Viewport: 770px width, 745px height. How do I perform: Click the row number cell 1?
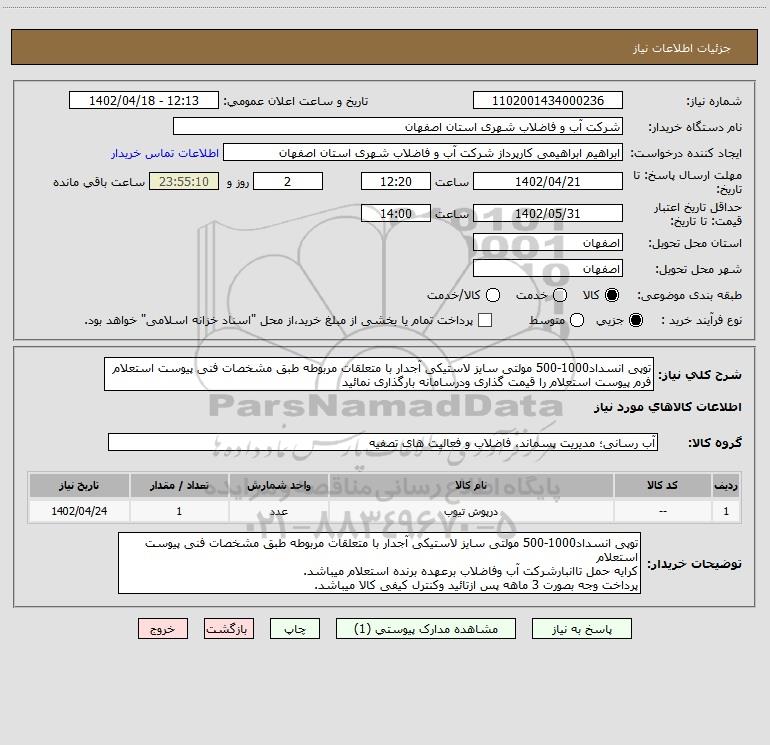tap(726, 511)
